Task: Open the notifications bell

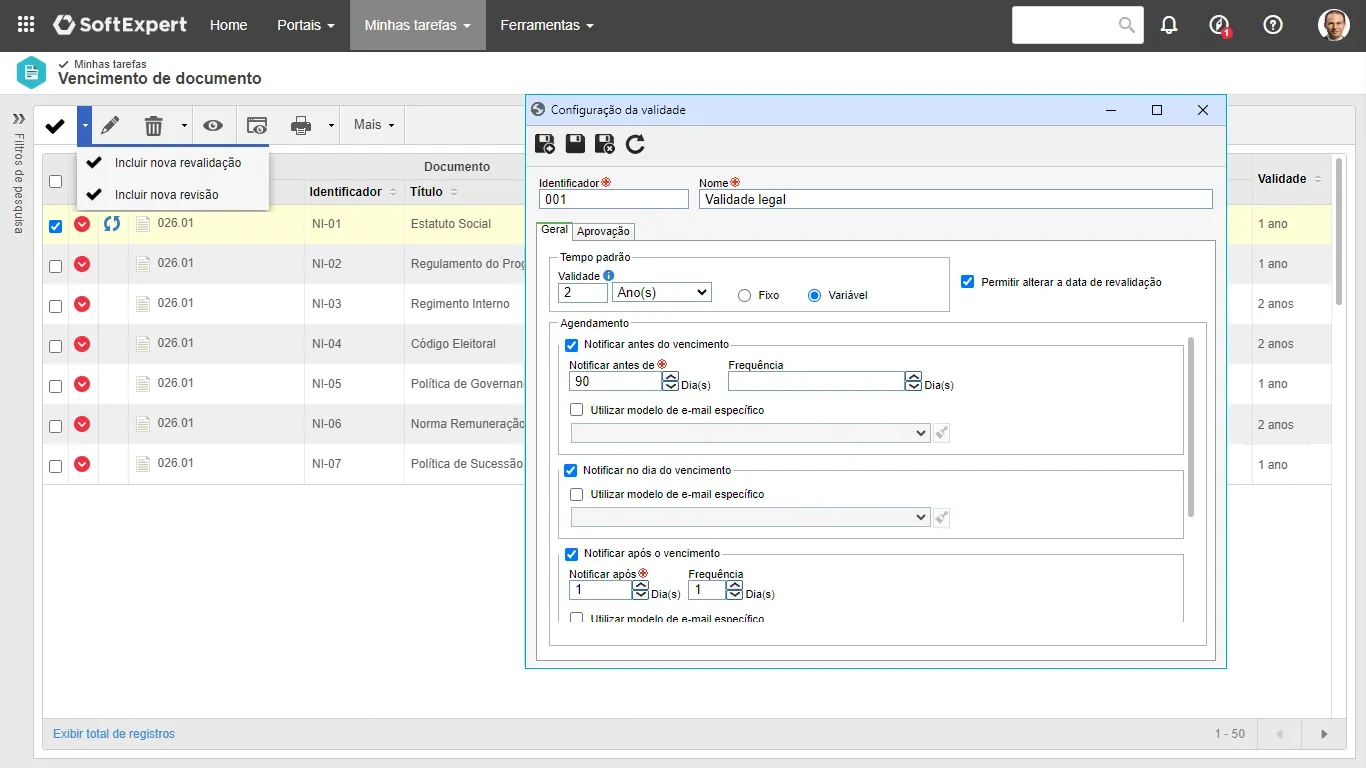Action: coord(1169,25)
